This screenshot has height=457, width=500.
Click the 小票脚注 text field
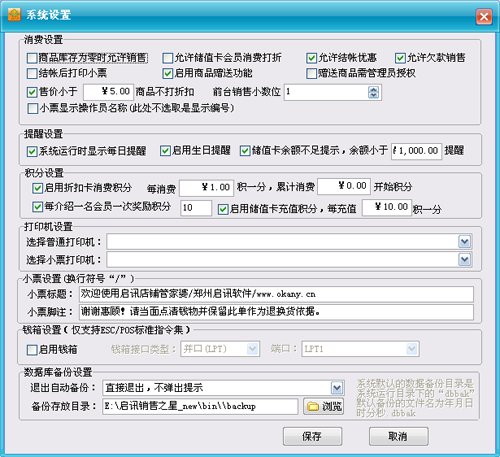[x=276, y=312]
